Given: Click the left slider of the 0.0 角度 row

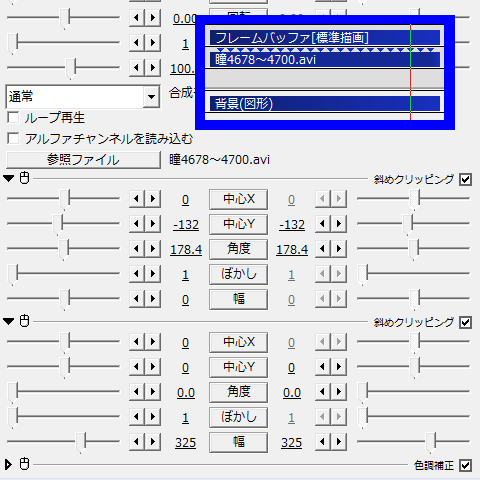Looking at the screenshot, I should 63,392.
